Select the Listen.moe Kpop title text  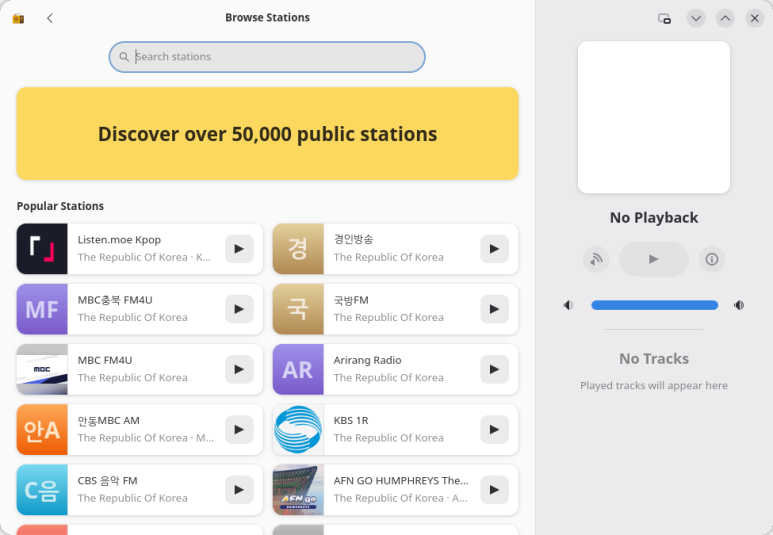pyautogui.click(x=119, y=240)
